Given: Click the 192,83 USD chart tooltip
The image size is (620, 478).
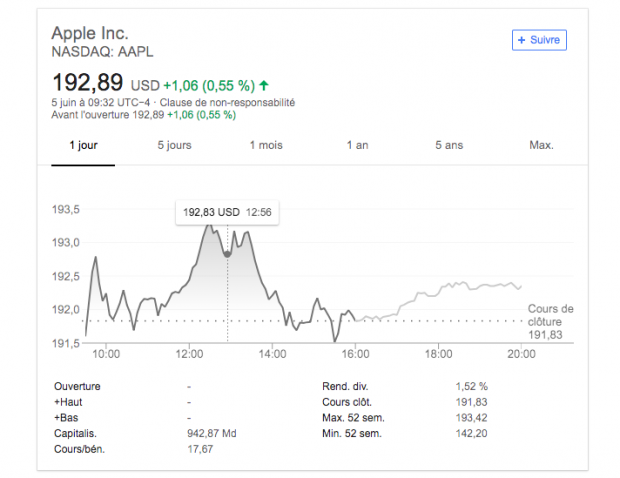Looking at the screenshot, I should [x=227, y=212].
